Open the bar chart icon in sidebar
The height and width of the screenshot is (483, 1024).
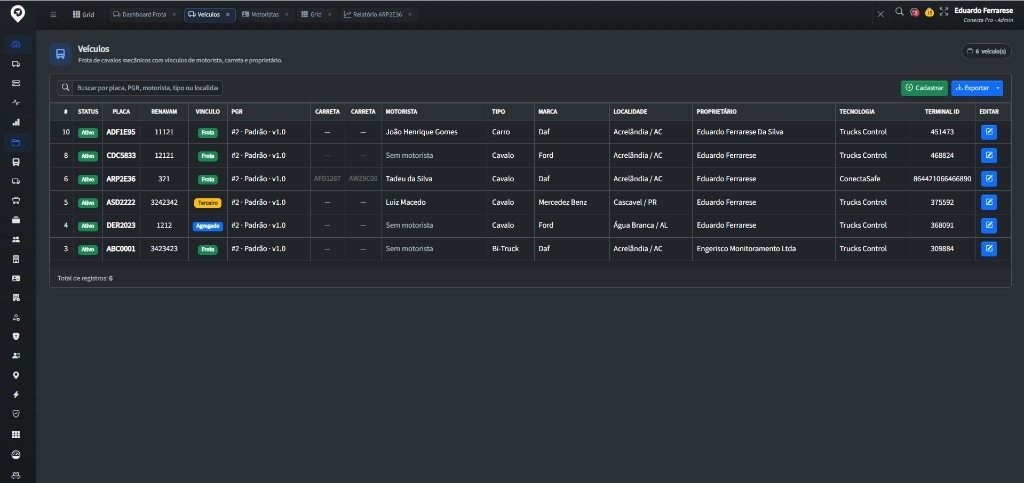point(16,122)
